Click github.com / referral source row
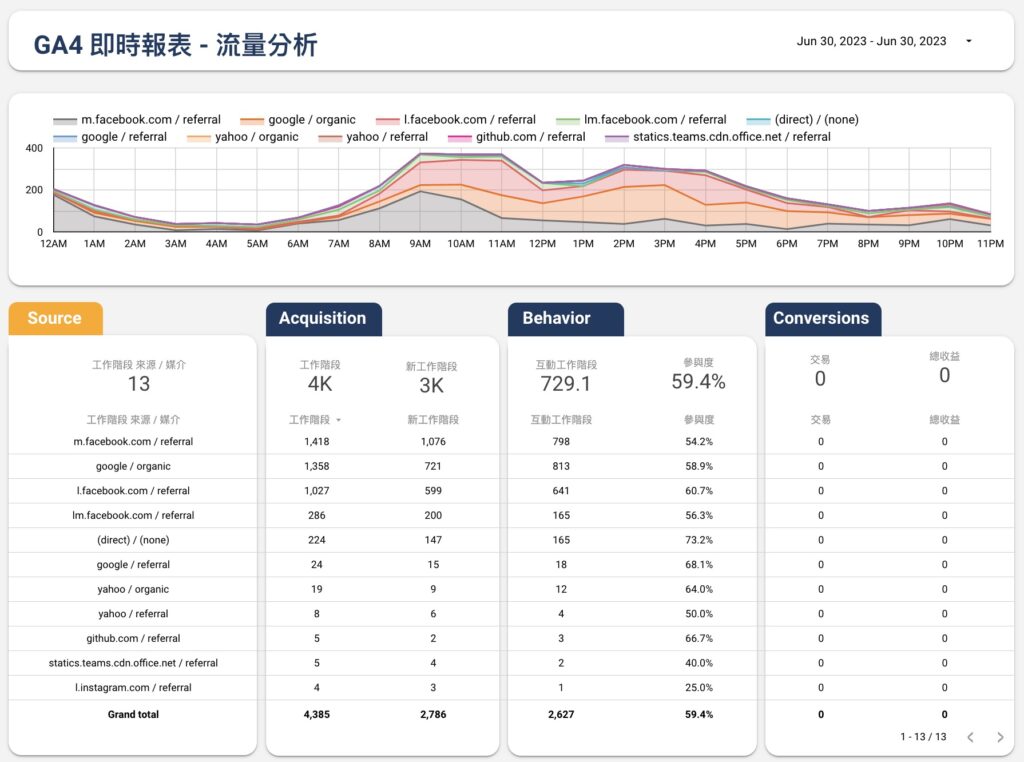1024x762 pixels. 133,638
